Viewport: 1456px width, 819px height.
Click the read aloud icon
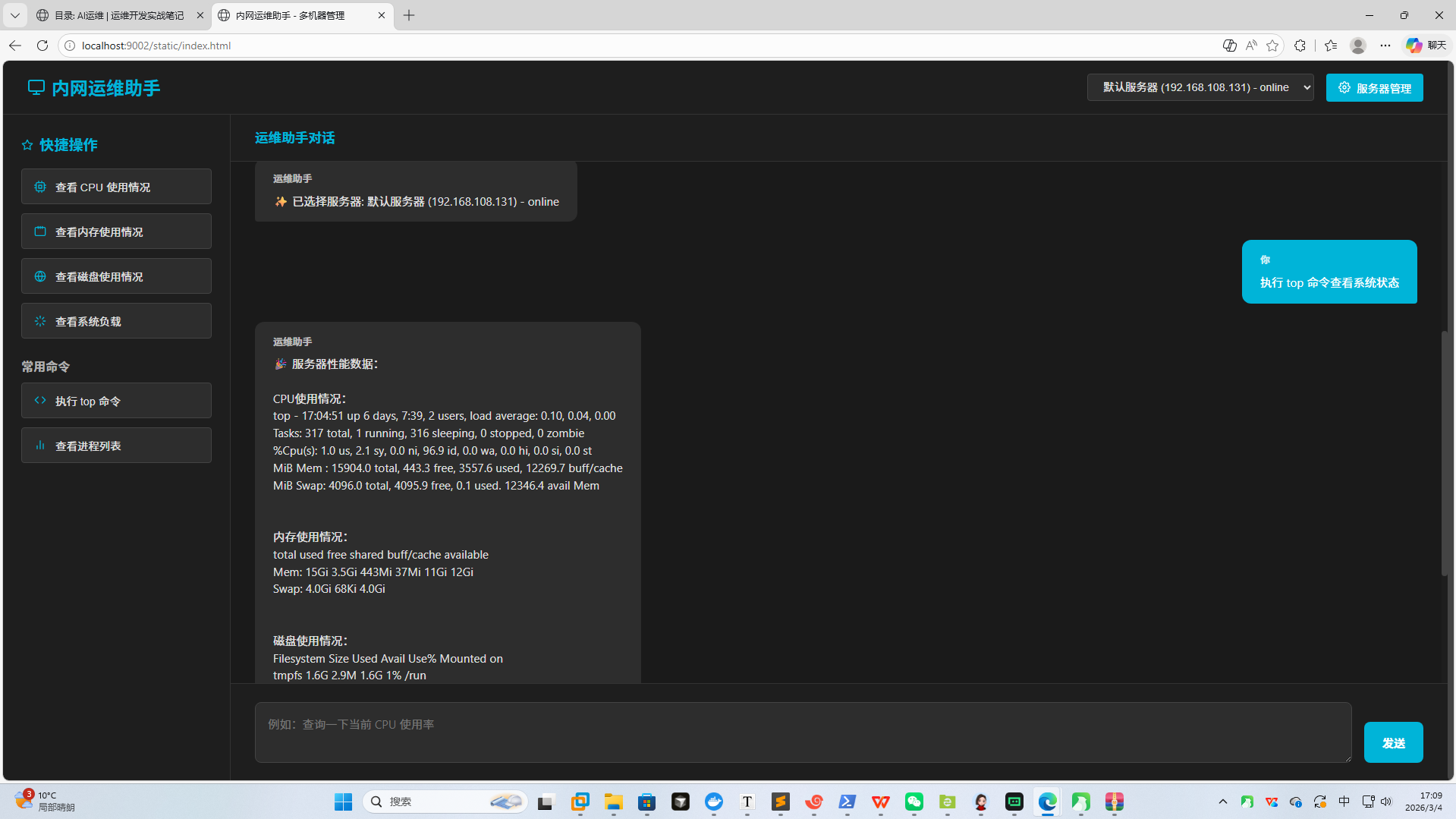1251,46
